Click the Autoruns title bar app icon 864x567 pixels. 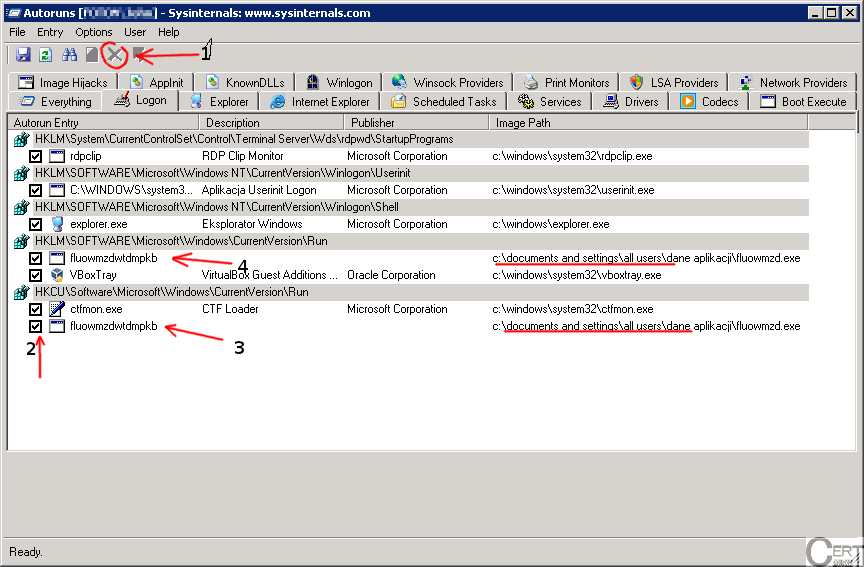tap(13, 13)
